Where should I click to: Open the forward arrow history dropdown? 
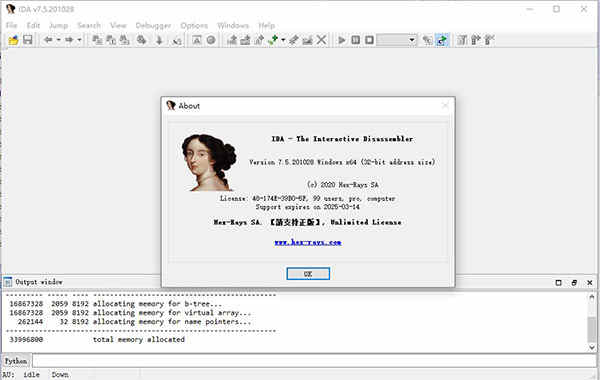[80, 40]
